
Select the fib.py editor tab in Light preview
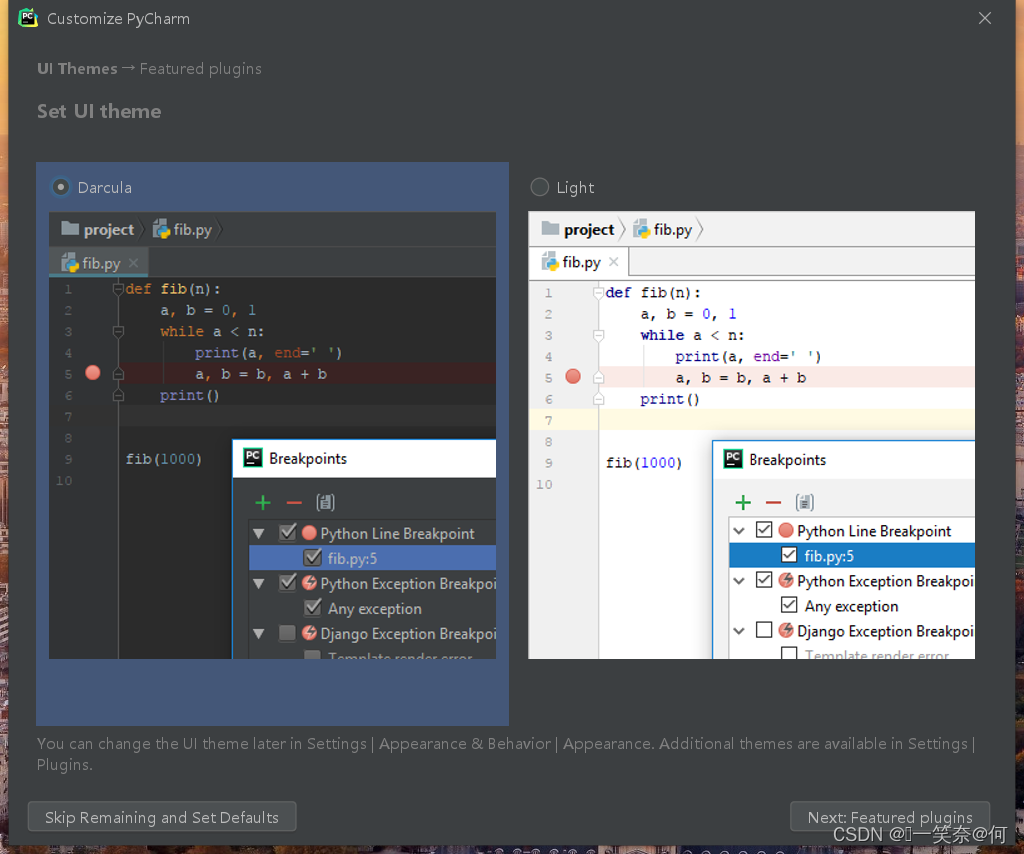click(x=579, y=262)
